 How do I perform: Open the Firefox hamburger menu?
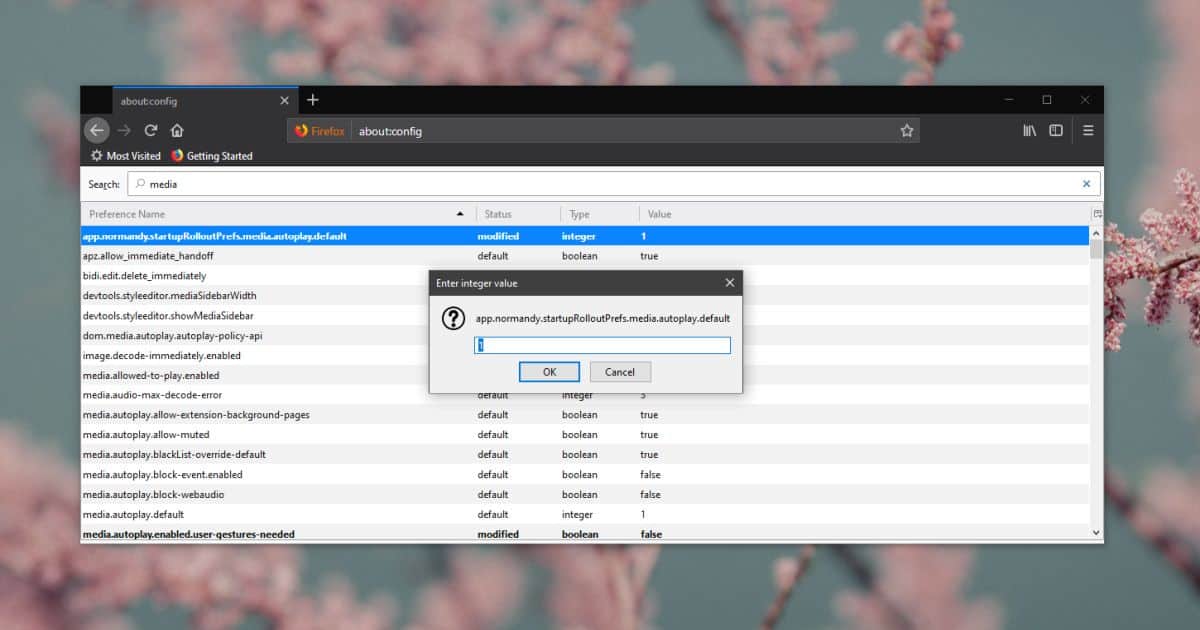click(x=1088, y=130)
